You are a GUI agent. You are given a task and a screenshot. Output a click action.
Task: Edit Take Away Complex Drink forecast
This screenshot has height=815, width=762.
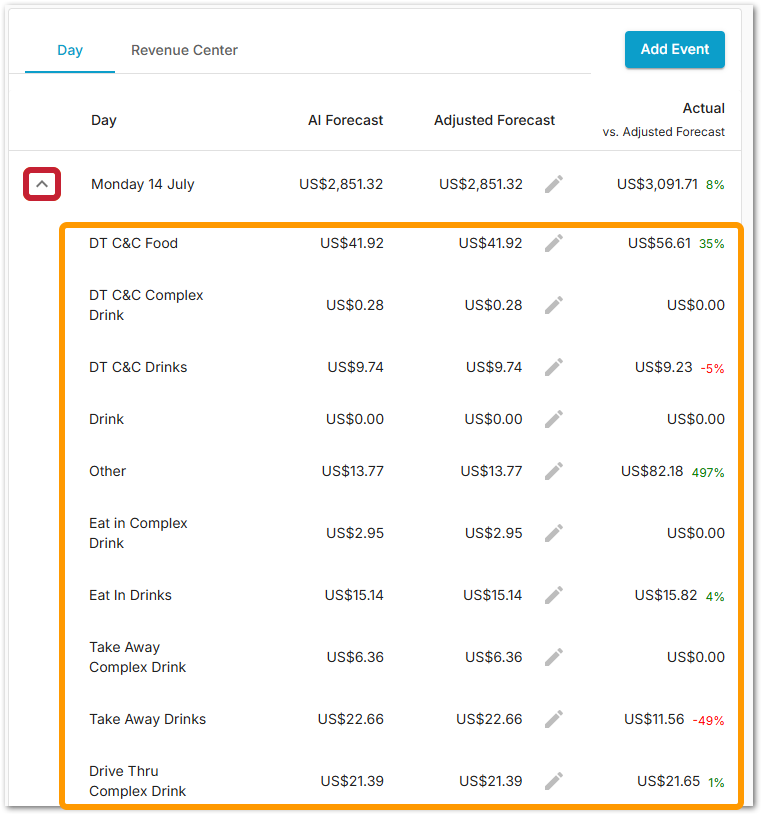pos(554,657)
